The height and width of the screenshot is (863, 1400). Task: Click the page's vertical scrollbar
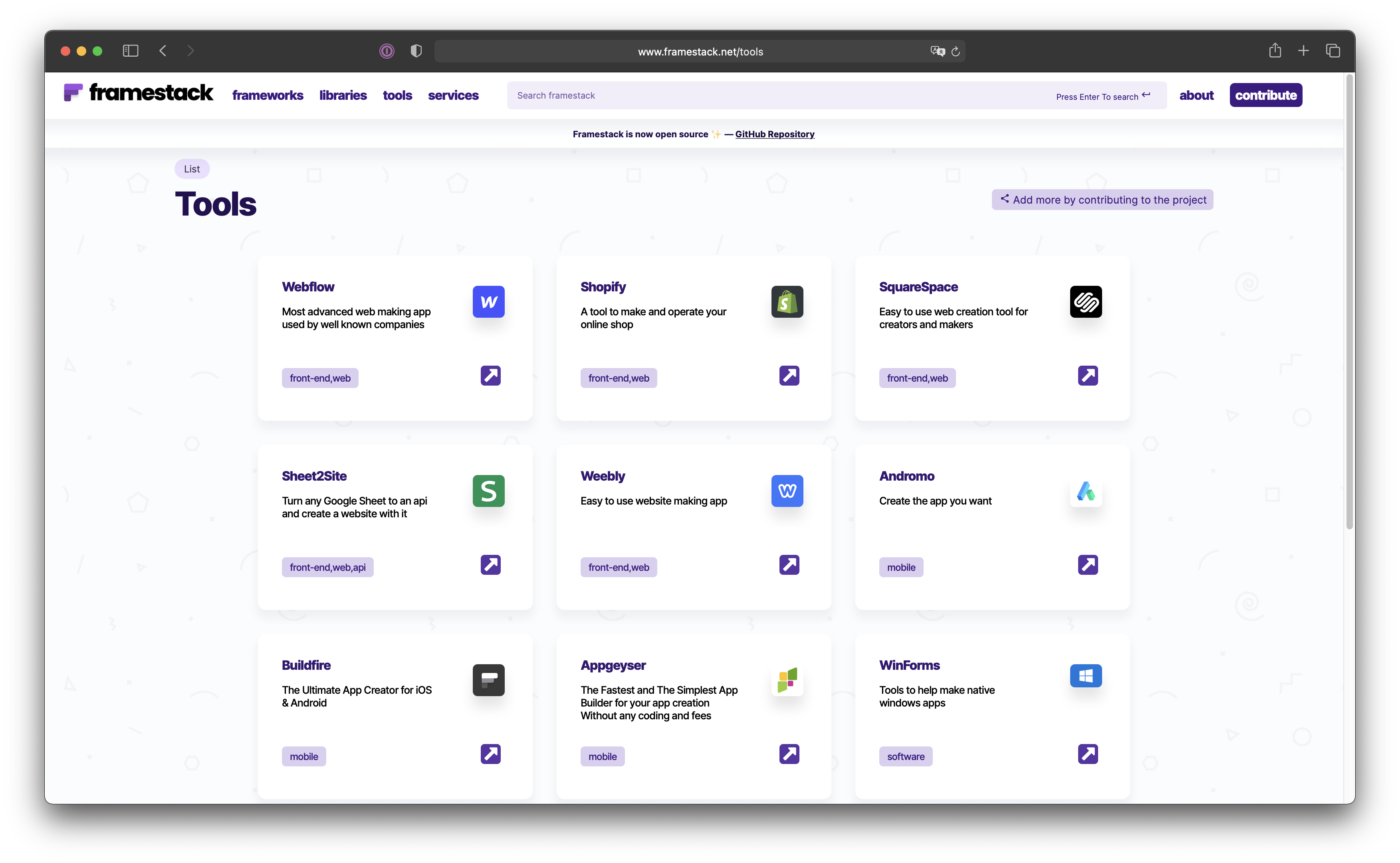[1349, 303]
